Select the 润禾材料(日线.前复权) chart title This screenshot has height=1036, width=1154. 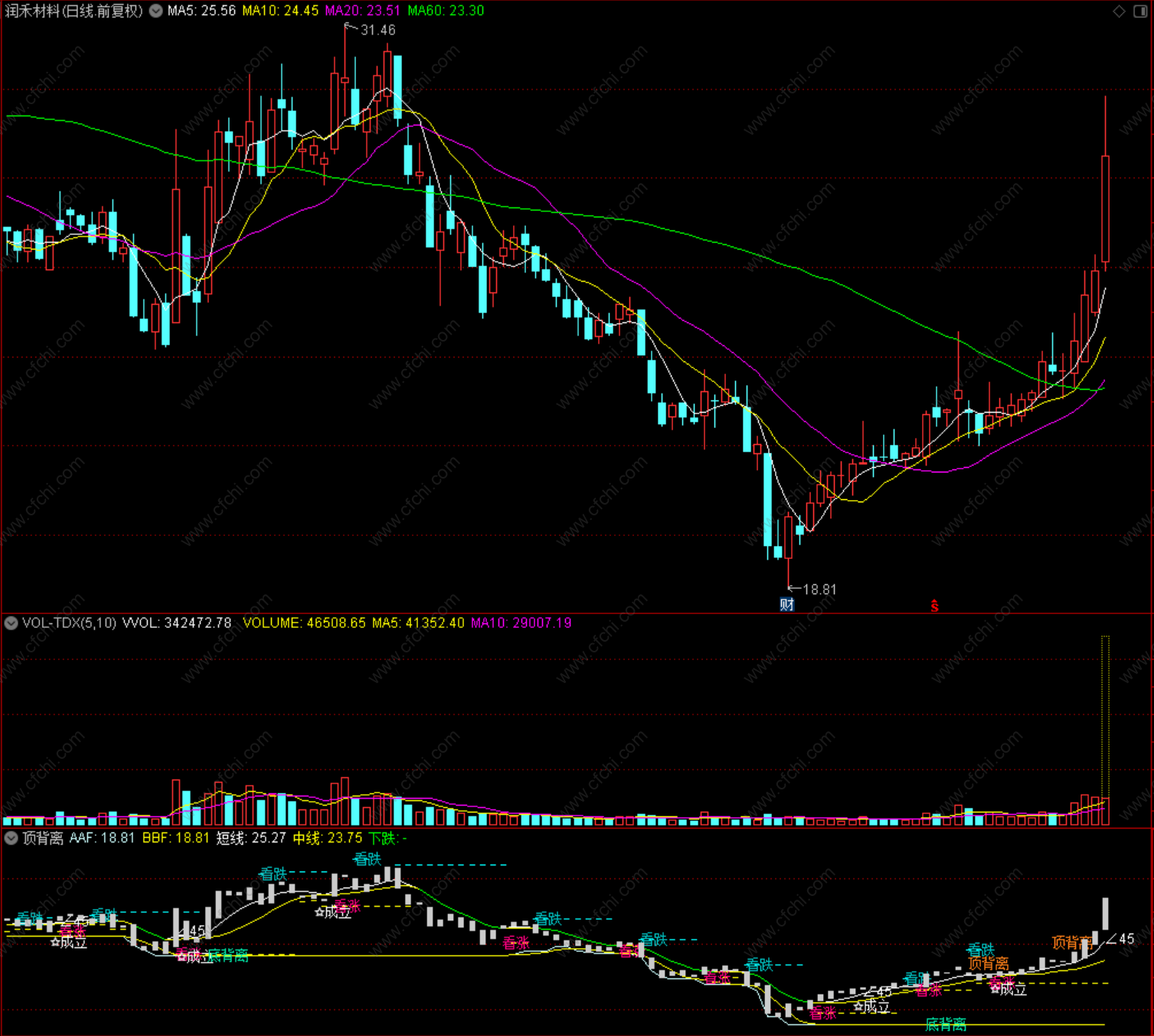point(74,11)
